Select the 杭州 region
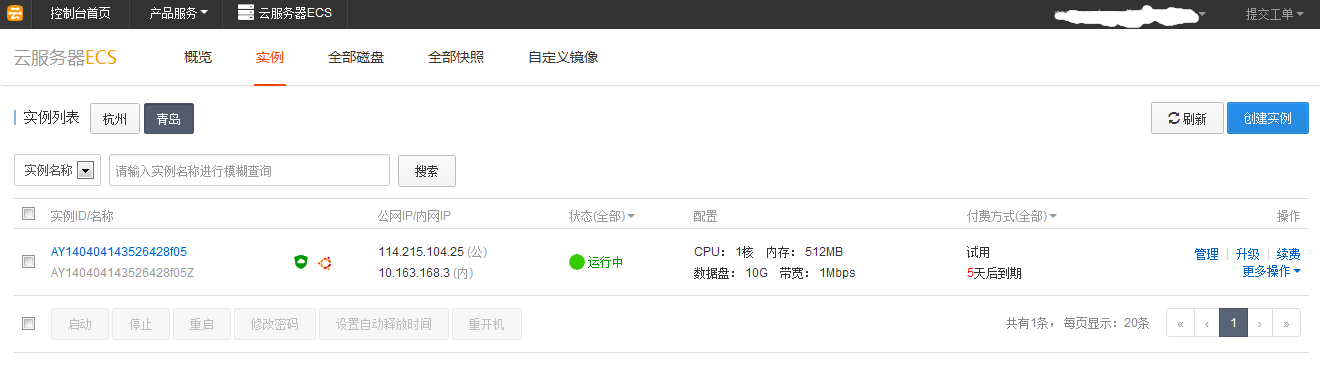 pos(115,118)
